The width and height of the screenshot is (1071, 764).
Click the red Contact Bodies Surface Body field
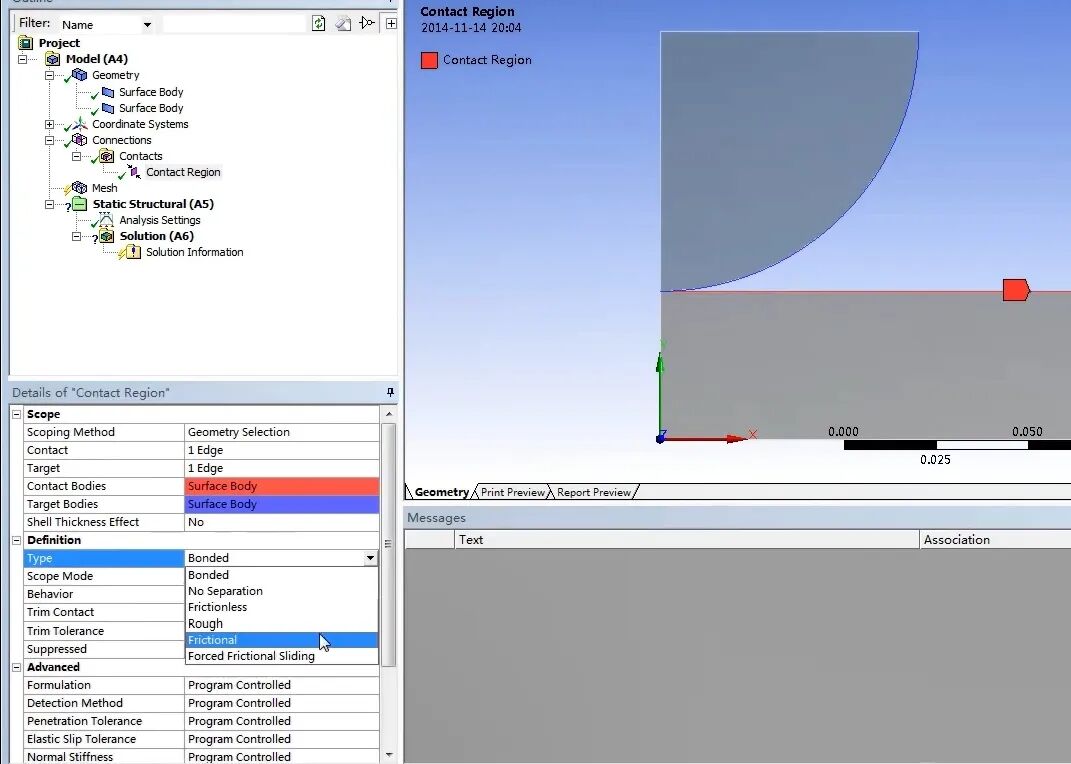[282, 486]
